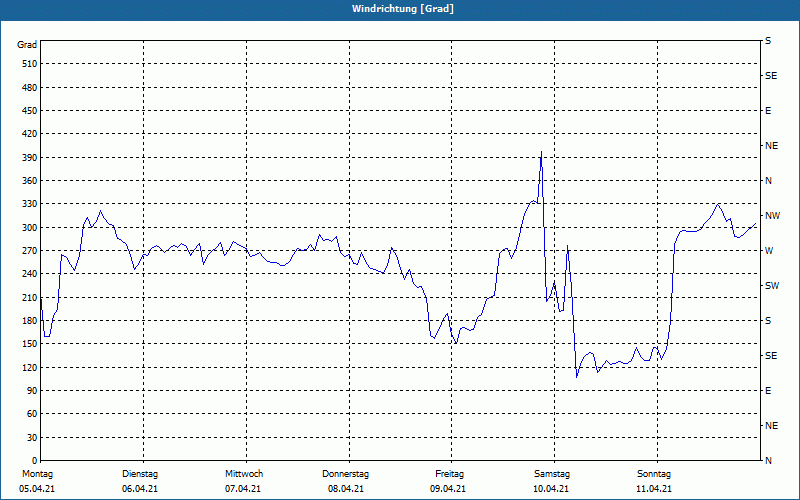The width and height of the screenshot is (800, 500).
Task: Select the '150' value on the degree axis
Action: point(30,344)
